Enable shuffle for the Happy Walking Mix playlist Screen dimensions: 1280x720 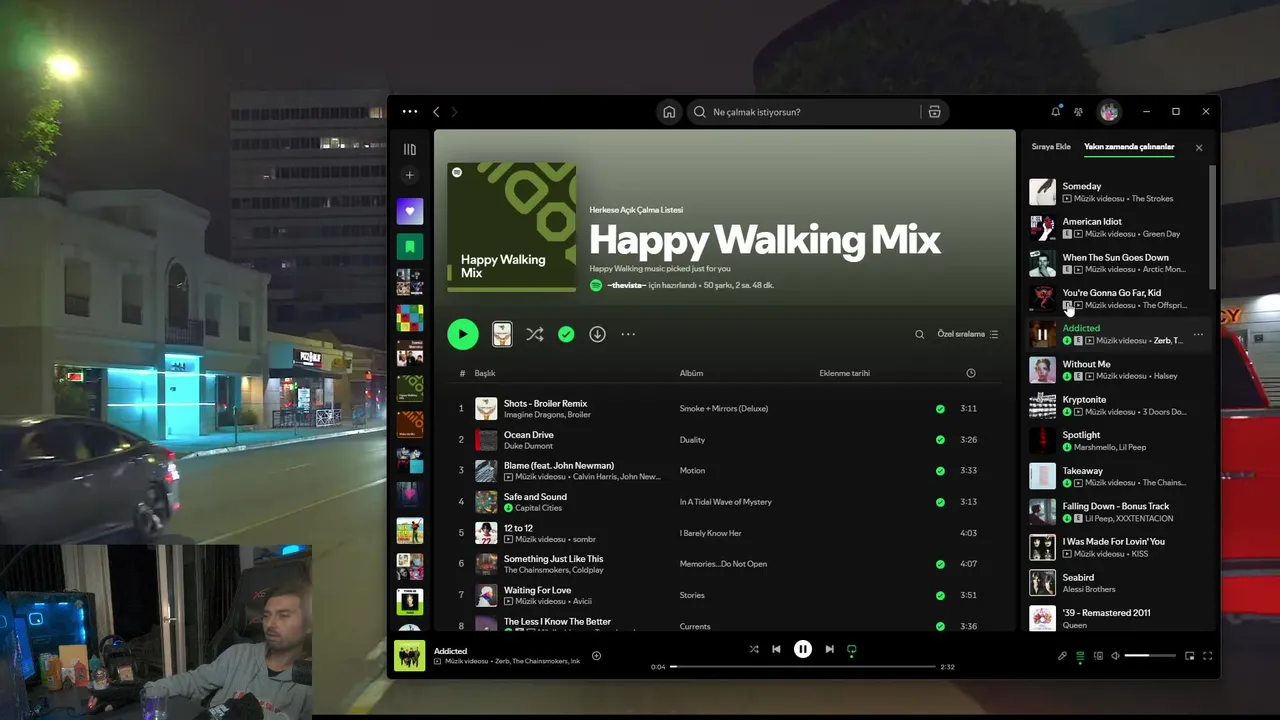(x=535, y=334)
